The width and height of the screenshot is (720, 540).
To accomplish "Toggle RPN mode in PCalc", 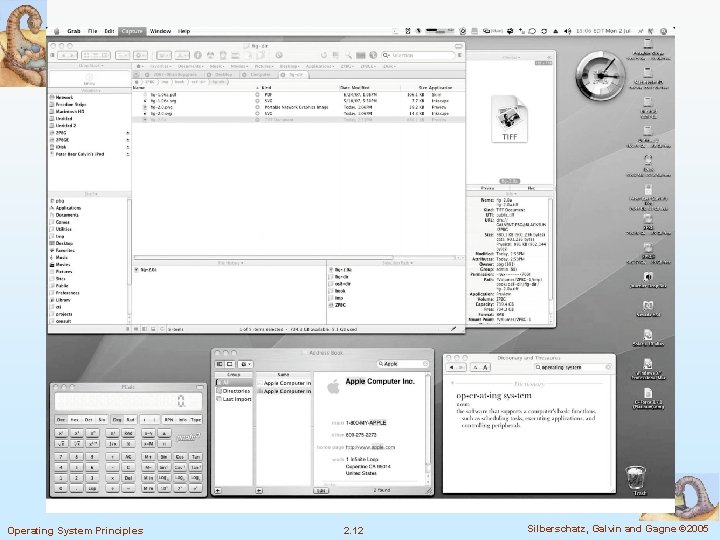I will 169,420.
